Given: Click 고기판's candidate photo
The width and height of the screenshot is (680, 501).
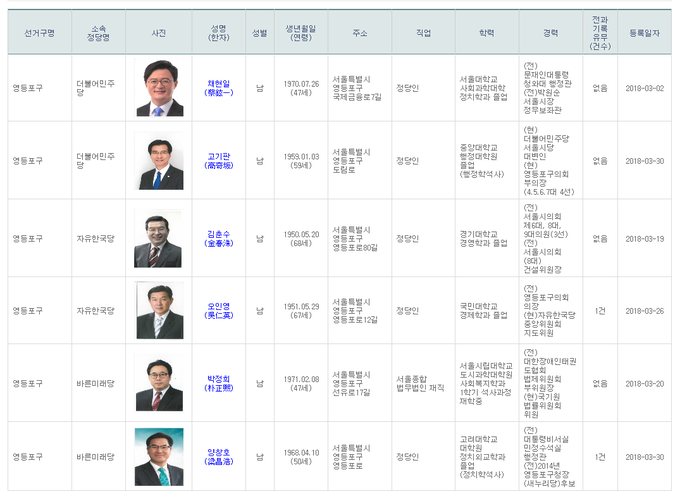Looking at the screenshot, I should tap(160, 162).
